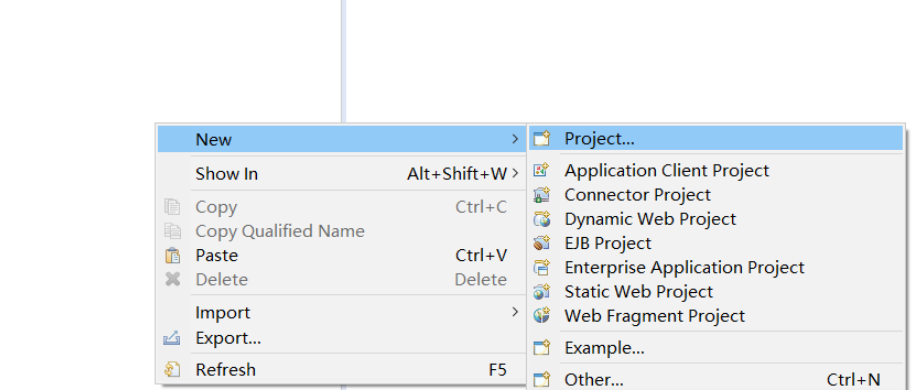
Task: Click the Refresh icon
Action: (x=172, y=370)
